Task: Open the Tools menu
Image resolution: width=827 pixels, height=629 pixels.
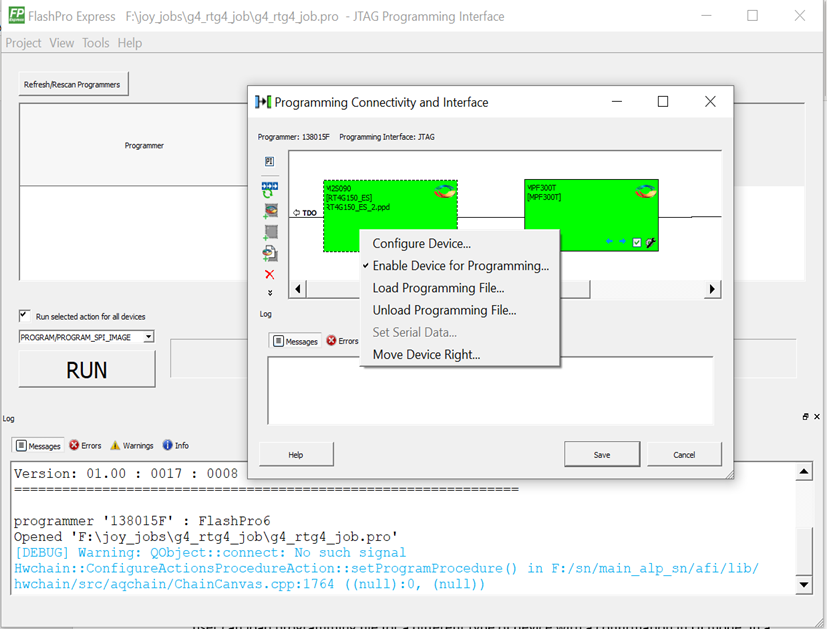Action: click(x=96, y=43)
